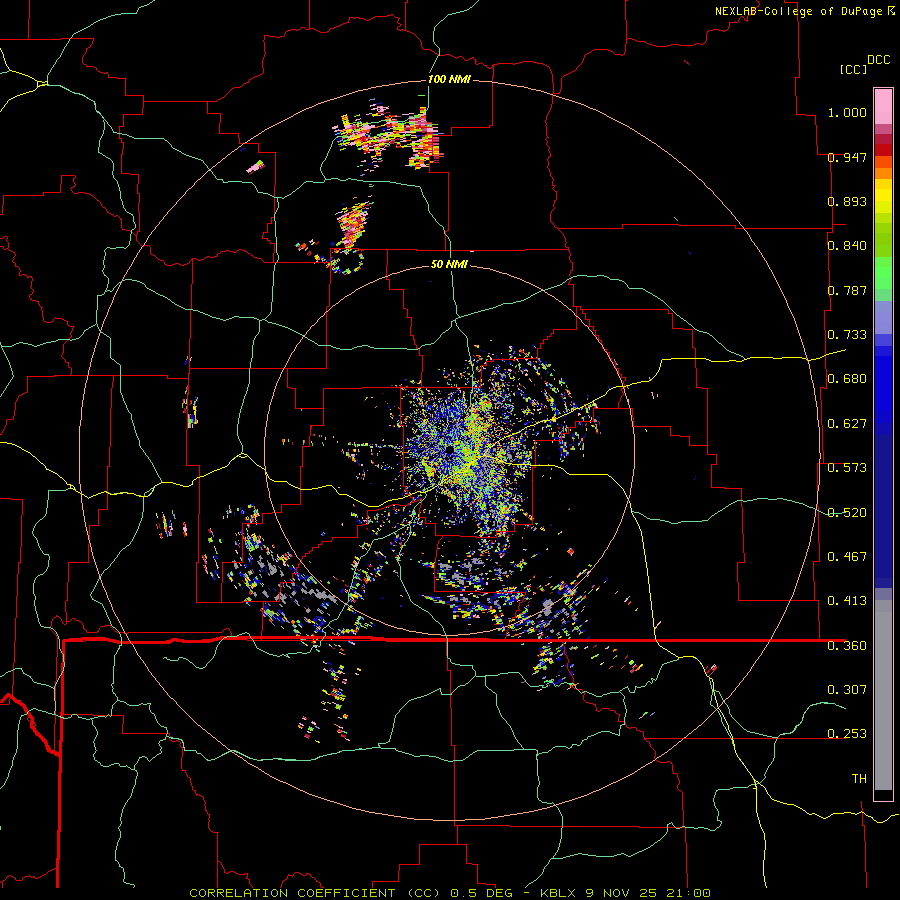The width and height of the screenshot is (900, 900).
Task: Select the 0.680 color scale value
Action: [x=847, y=379]
